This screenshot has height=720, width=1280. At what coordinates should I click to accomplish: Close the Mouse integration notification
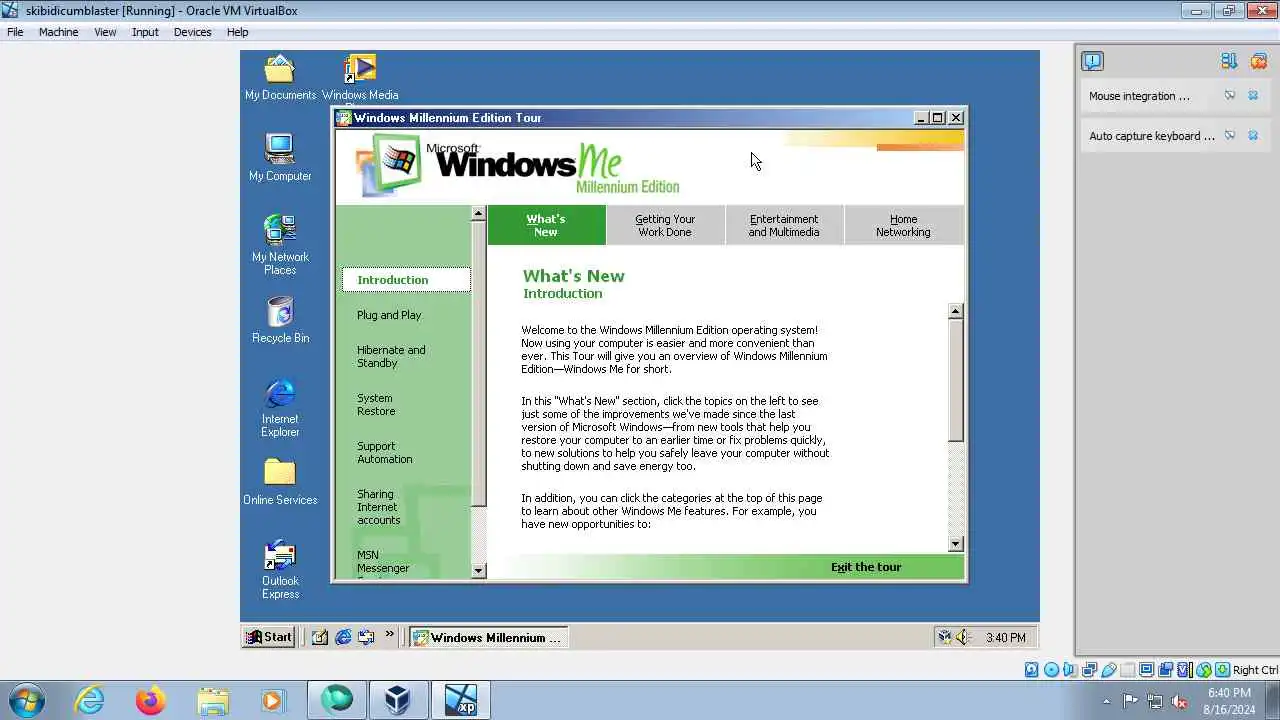1253,96
